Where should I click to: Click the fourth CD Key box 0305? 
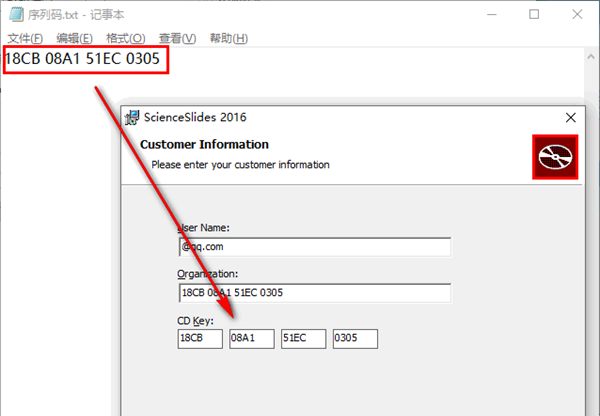click(x=355, y=339)
